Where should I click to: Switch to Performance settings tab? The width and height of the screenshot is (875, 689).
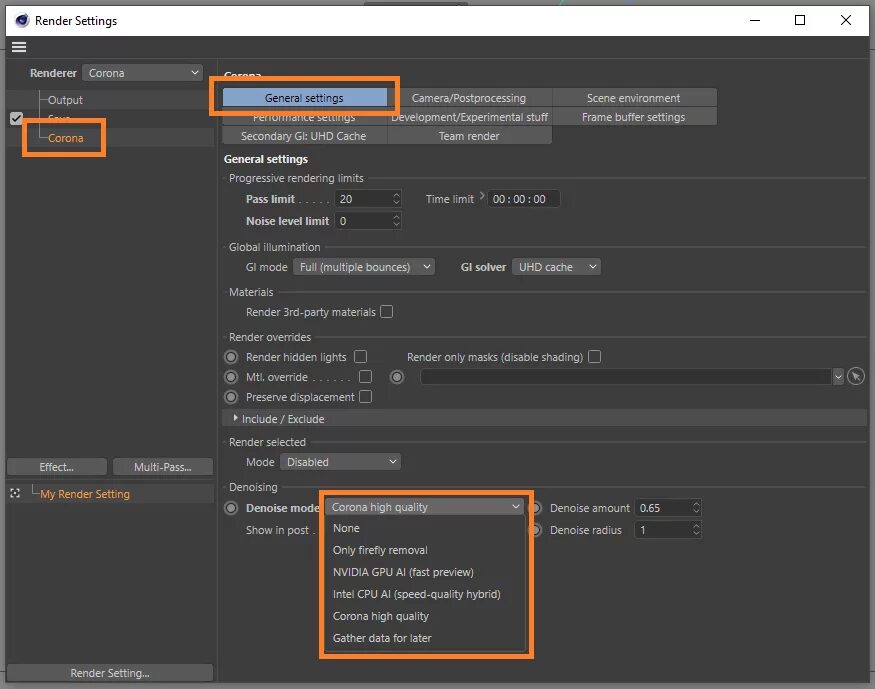click(x=304, y=117)
